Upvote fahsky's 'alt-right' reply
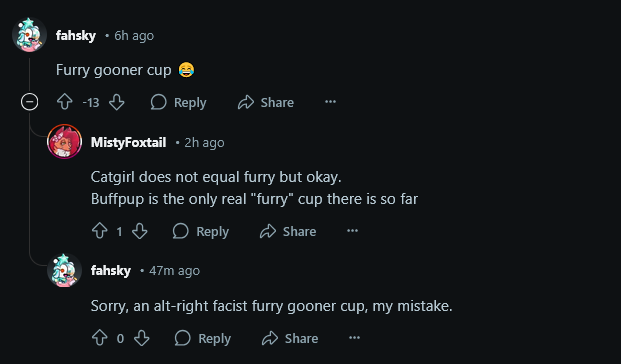621x364 pixels. [x=99, y=338]
